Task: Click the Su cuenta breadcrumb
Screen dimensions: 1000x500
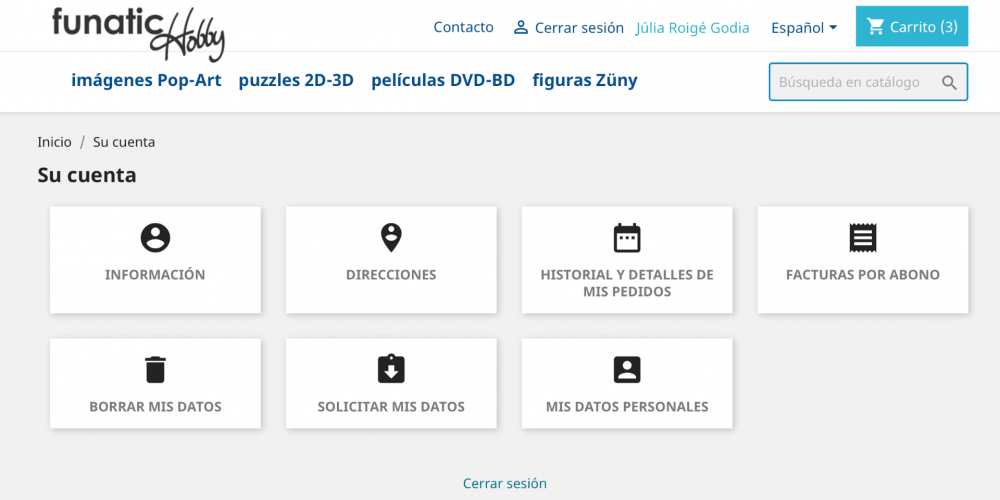Action: tap(124, 142)
